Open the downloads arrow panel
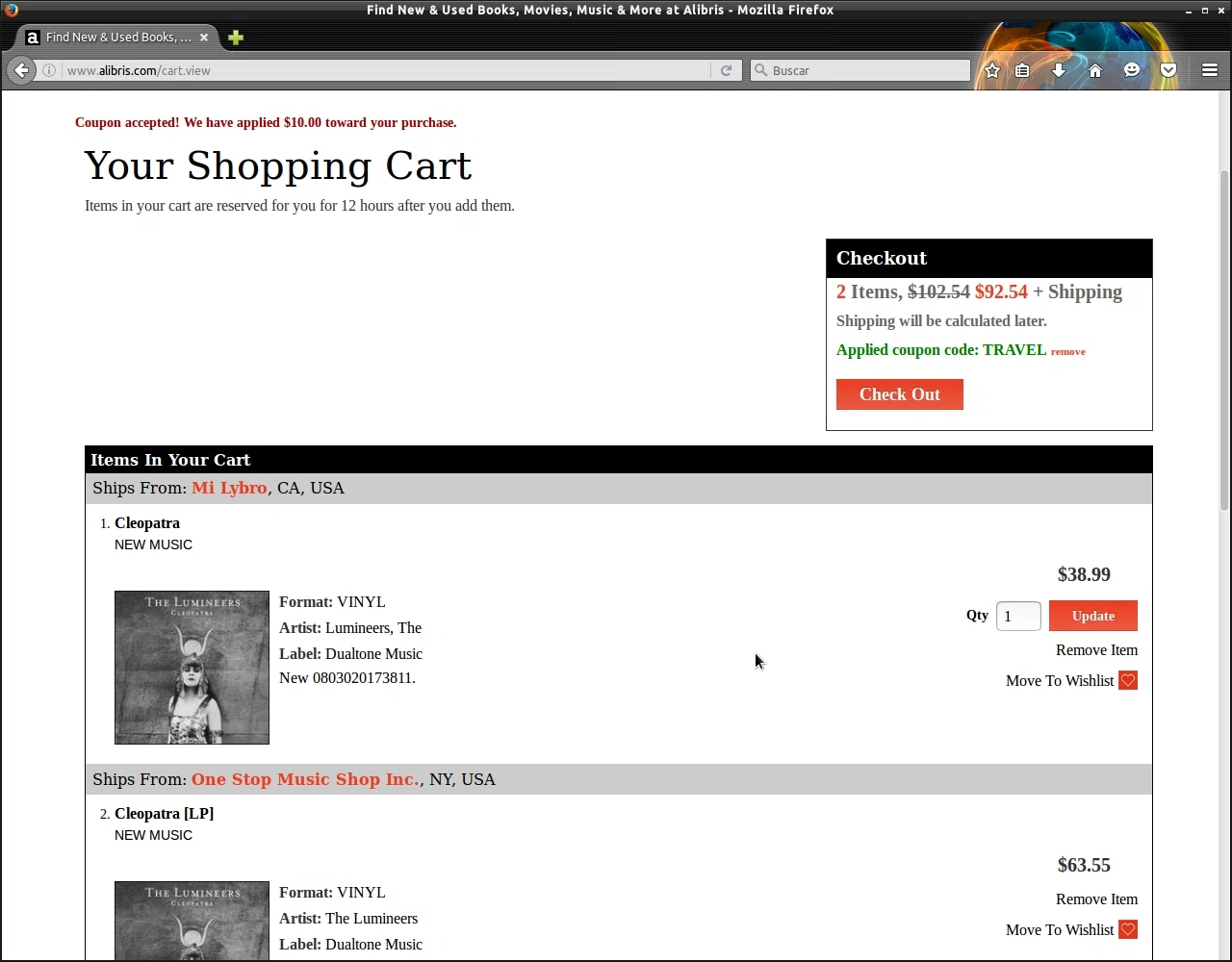The height and width of the screenshot is (962, 1232). click(x=1059, y=70)
